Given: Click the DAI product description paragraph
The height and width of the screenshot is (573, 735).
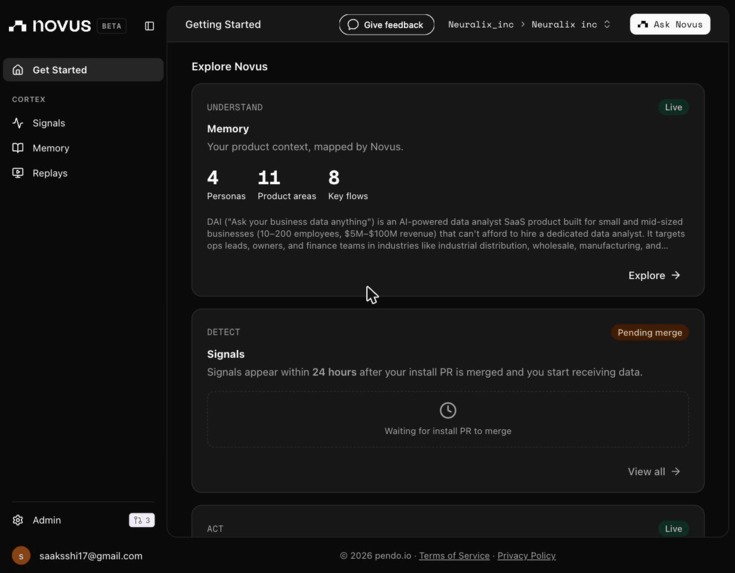Looking at the screenshot, I should click(x=446, y=234).
